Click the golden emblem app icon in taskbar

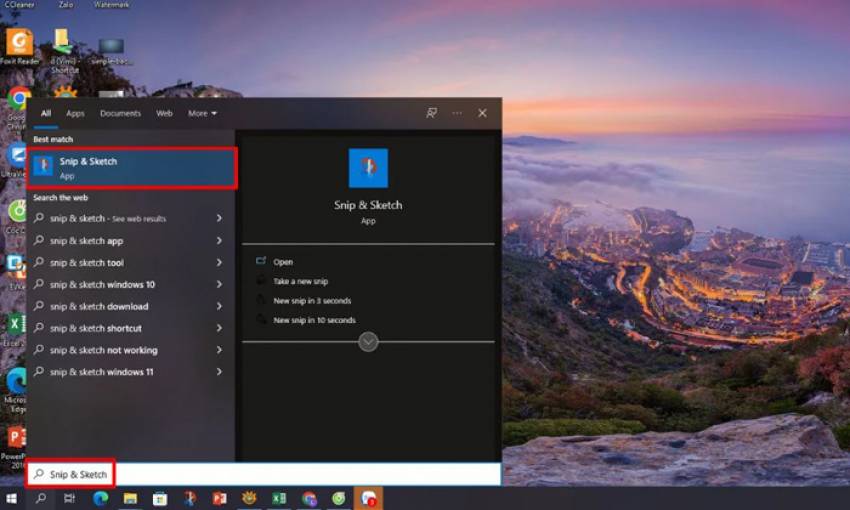[249, 498]
